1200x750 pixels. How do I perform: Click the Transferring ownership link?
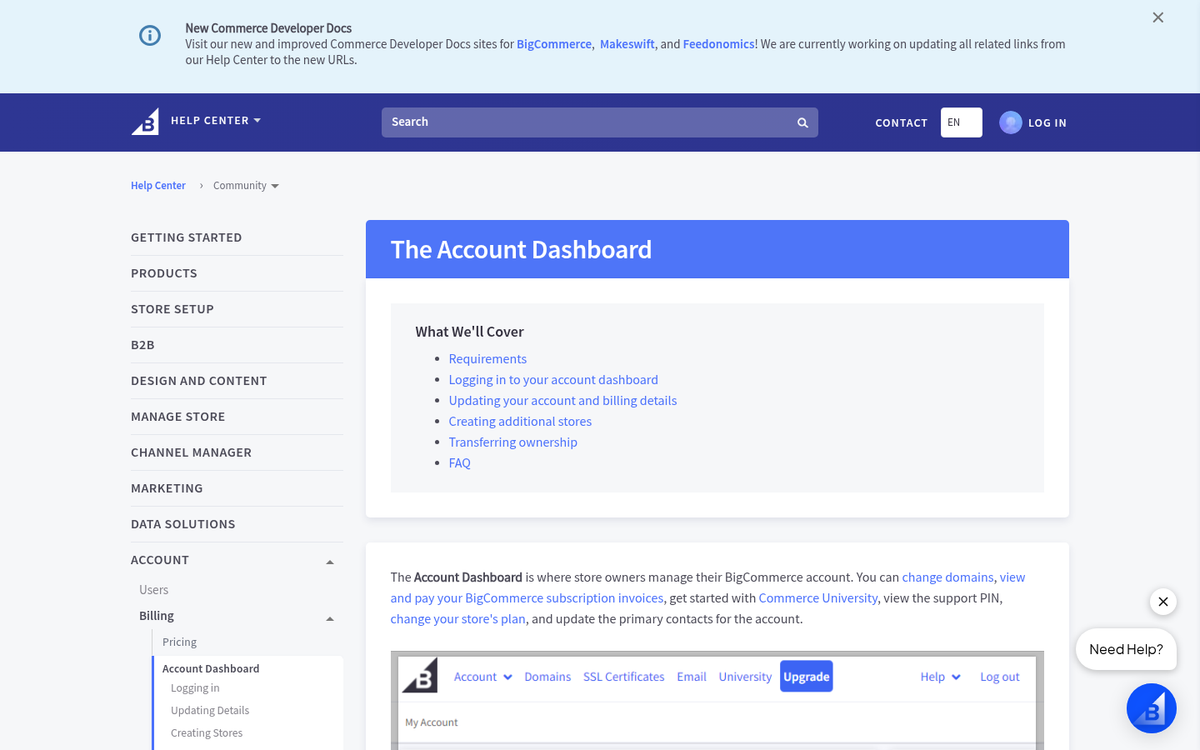513,441
